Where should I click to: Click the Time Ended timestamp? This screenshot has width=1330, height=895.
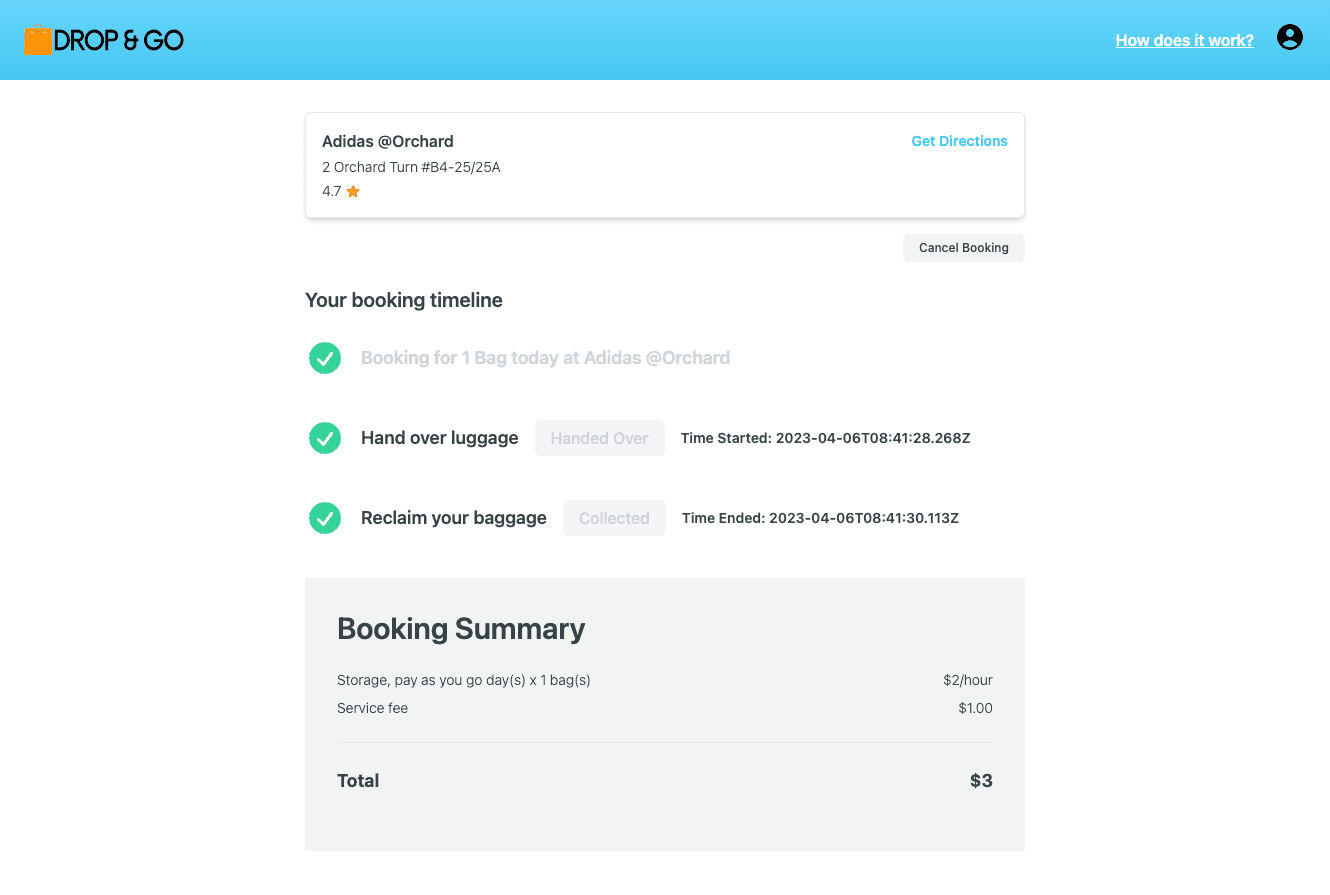[x=820, y=518]
